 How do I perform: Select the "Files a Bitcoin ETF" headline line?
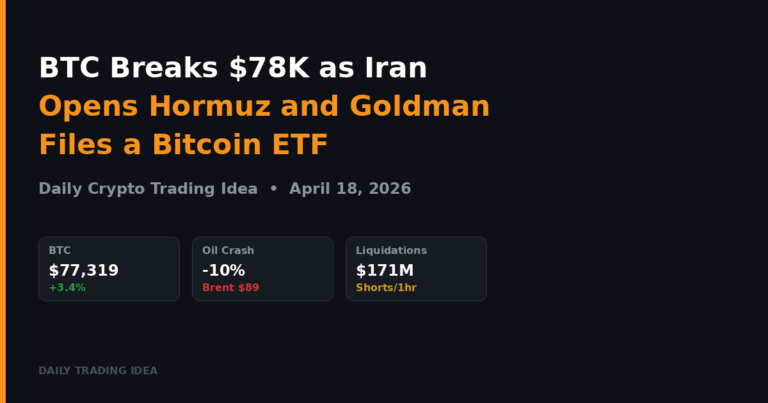(x=183, y=144)
